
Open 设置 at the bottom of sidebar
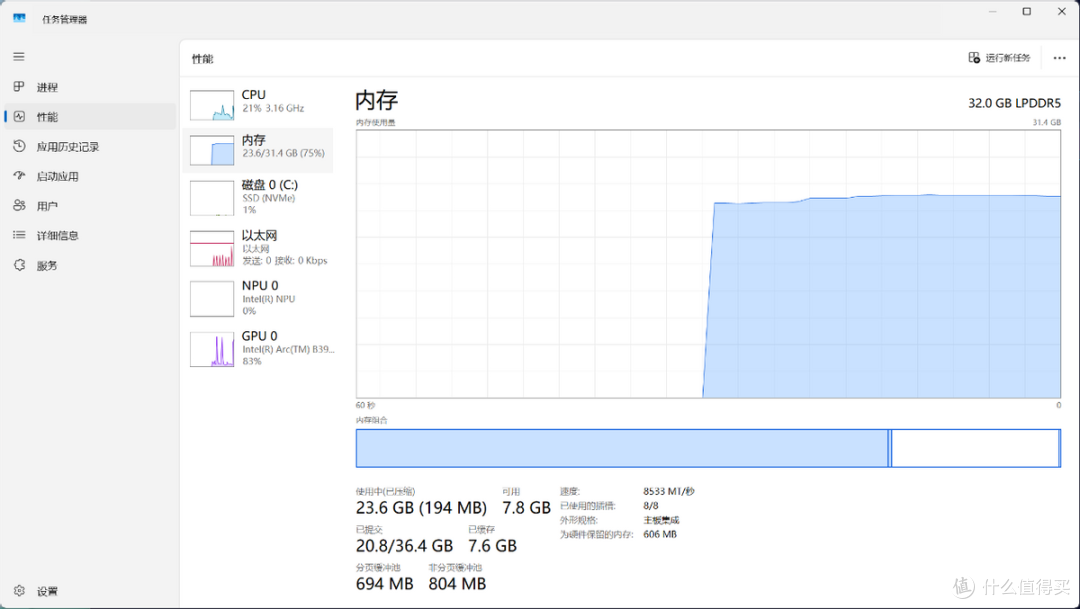click(x=90, y=590)
